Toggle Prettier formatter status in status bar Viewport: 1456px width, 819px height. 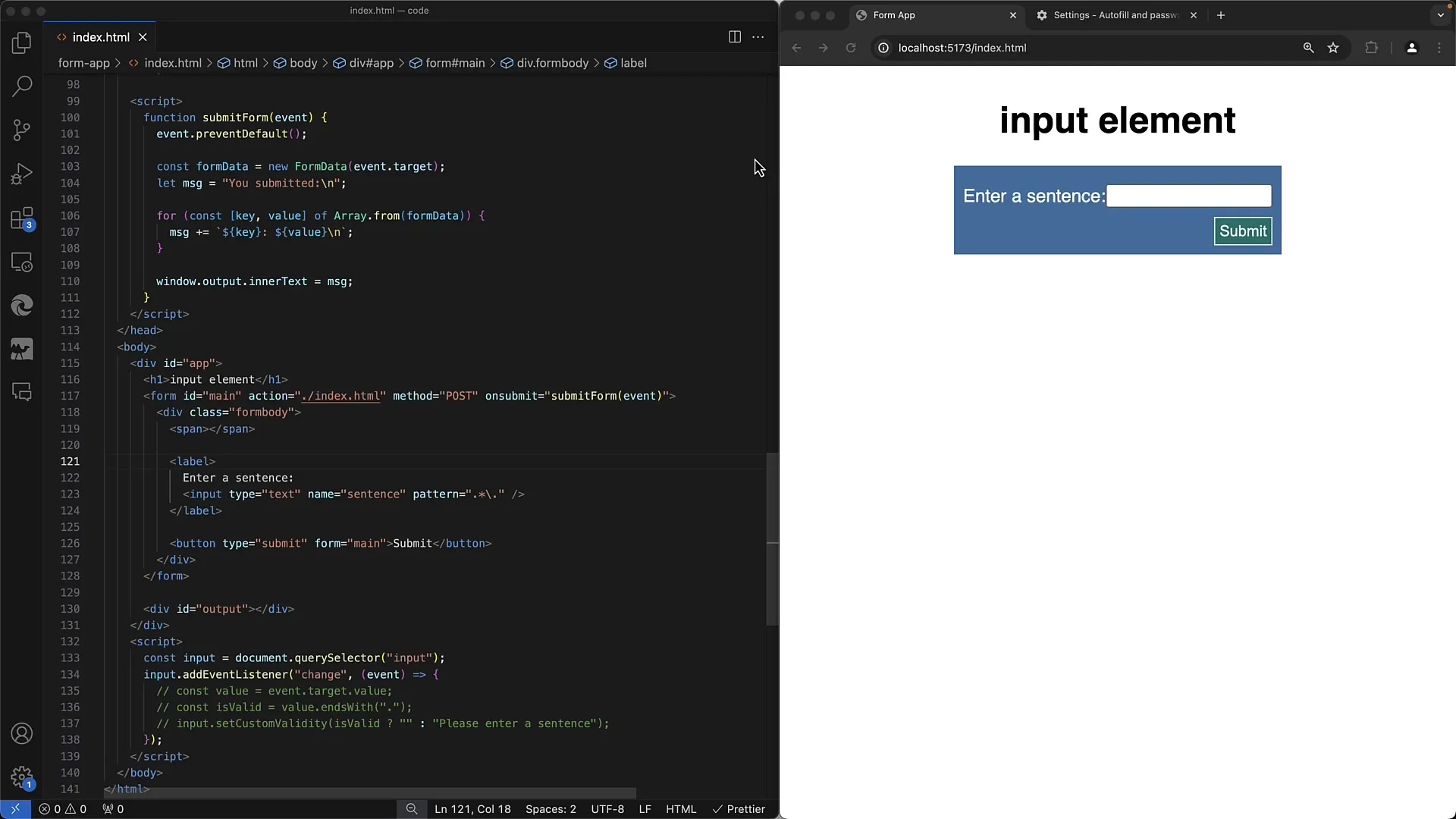[x=738, y=809]
